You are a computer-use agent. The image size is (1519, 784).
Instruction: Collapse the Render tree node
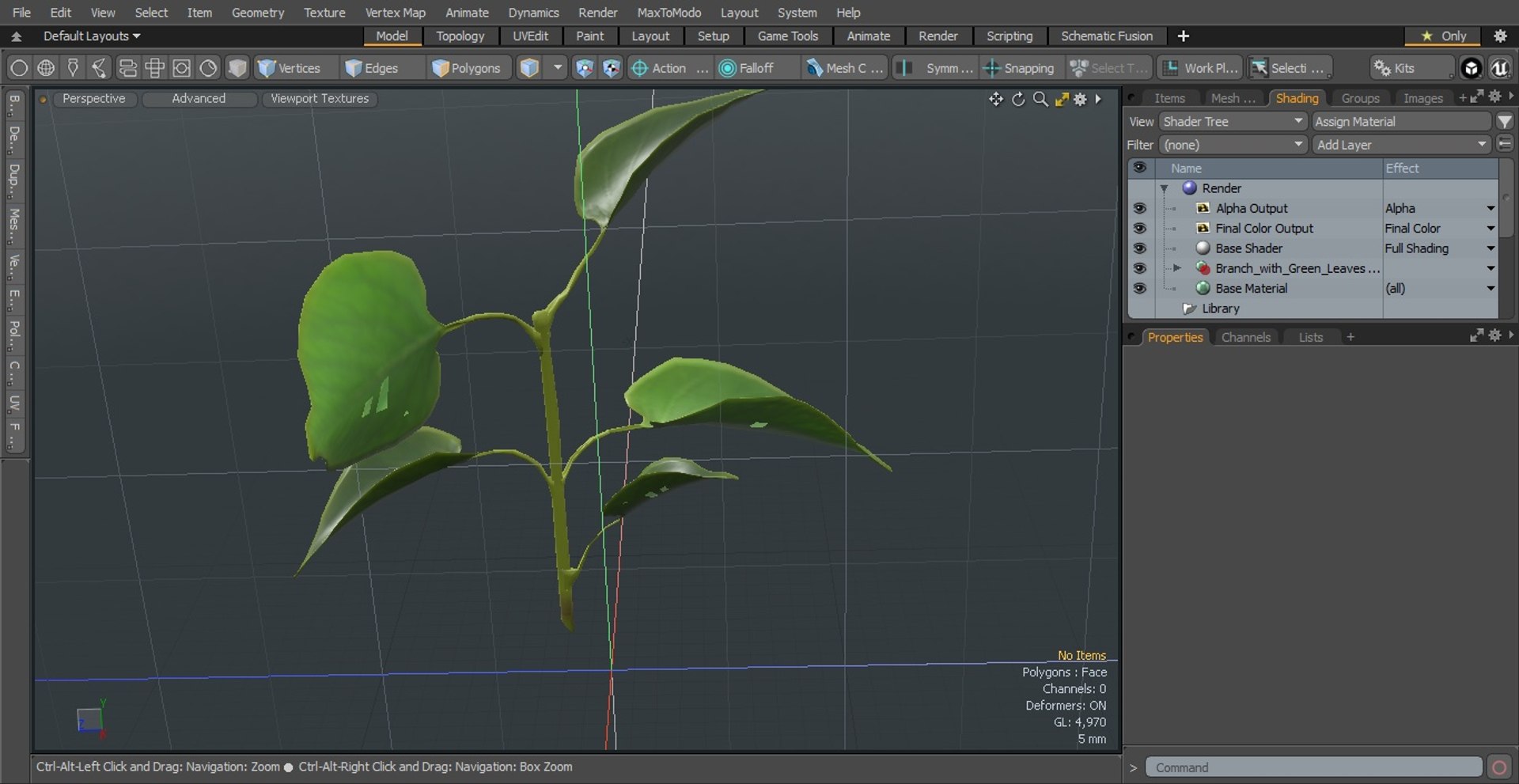click(x=1164, y=188)
